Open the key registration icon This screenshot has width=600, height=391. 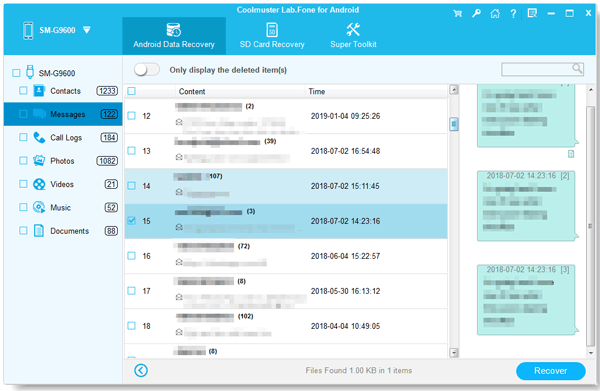click(x=476, y=14)
